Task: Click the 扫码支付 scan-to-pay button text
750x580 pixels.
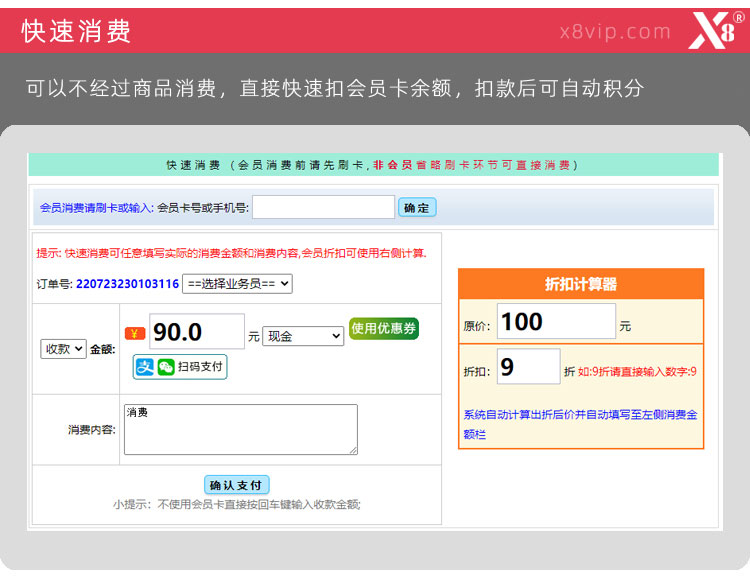Action: point(200,367)
